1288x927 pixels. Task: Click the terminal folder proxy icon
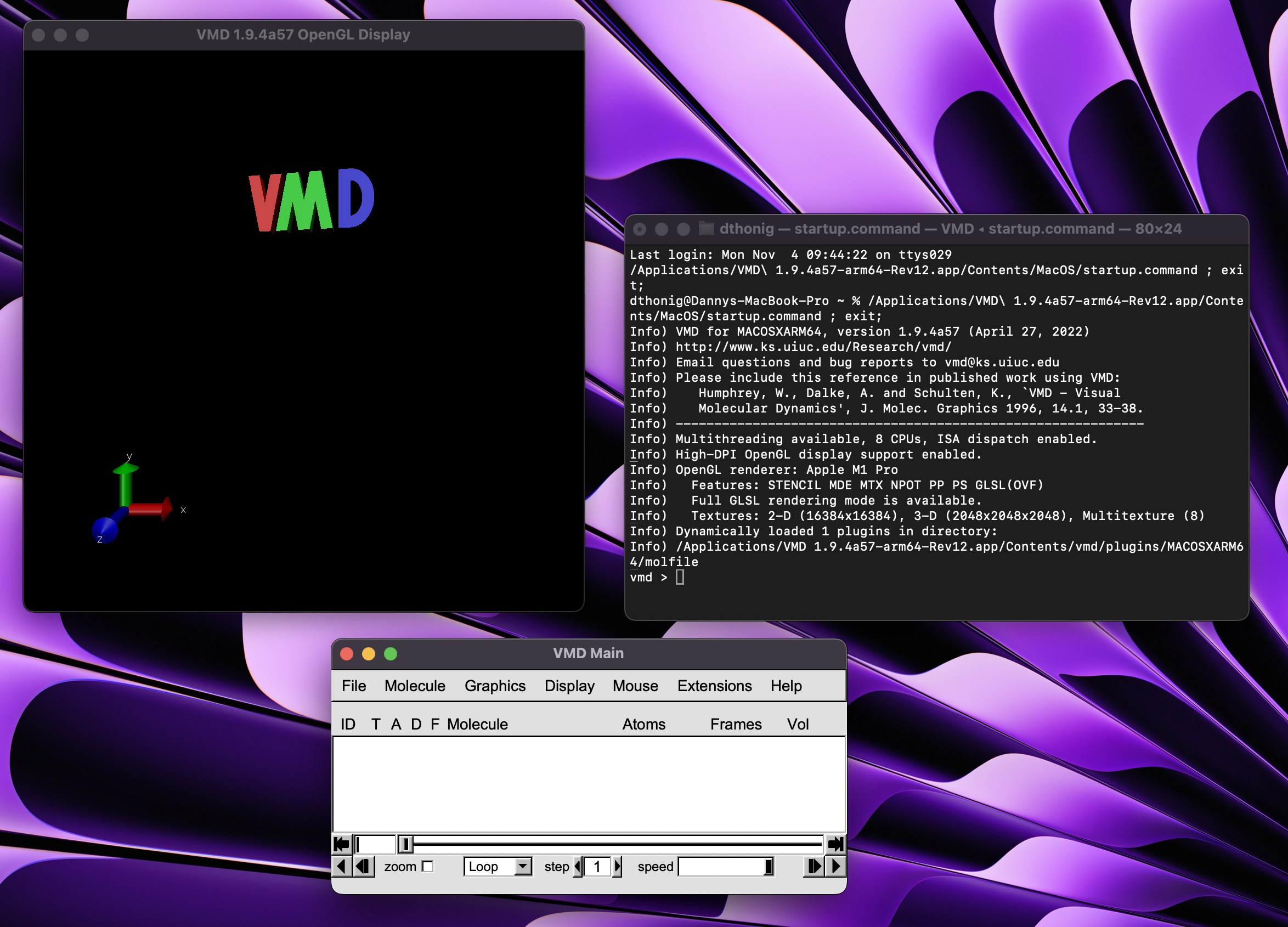(x=706, y=228)
